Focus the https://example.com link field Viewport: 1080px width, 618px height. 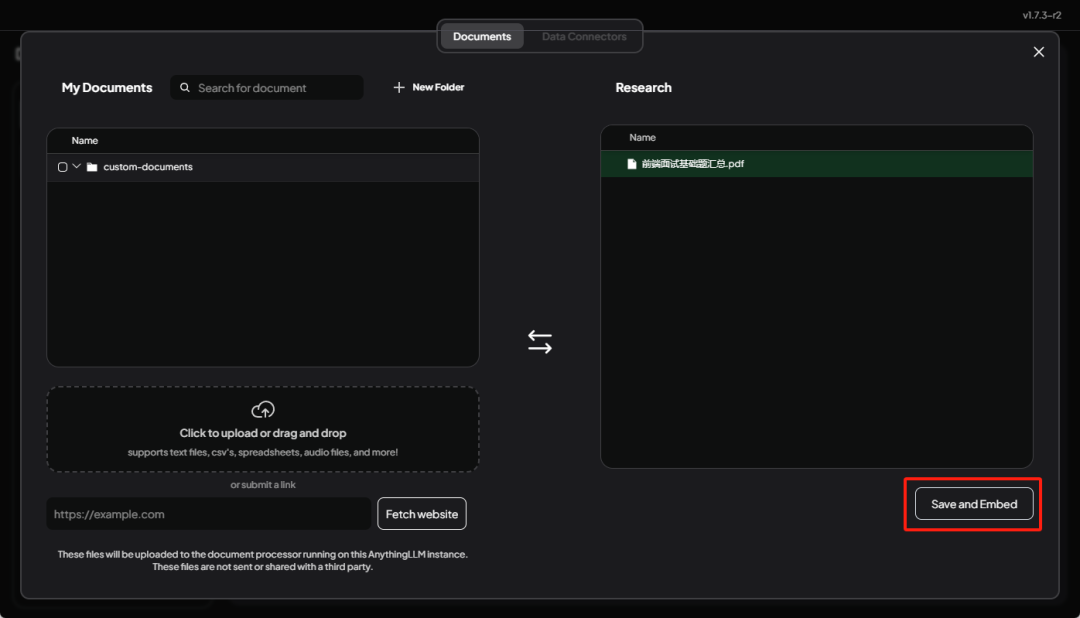209,514
